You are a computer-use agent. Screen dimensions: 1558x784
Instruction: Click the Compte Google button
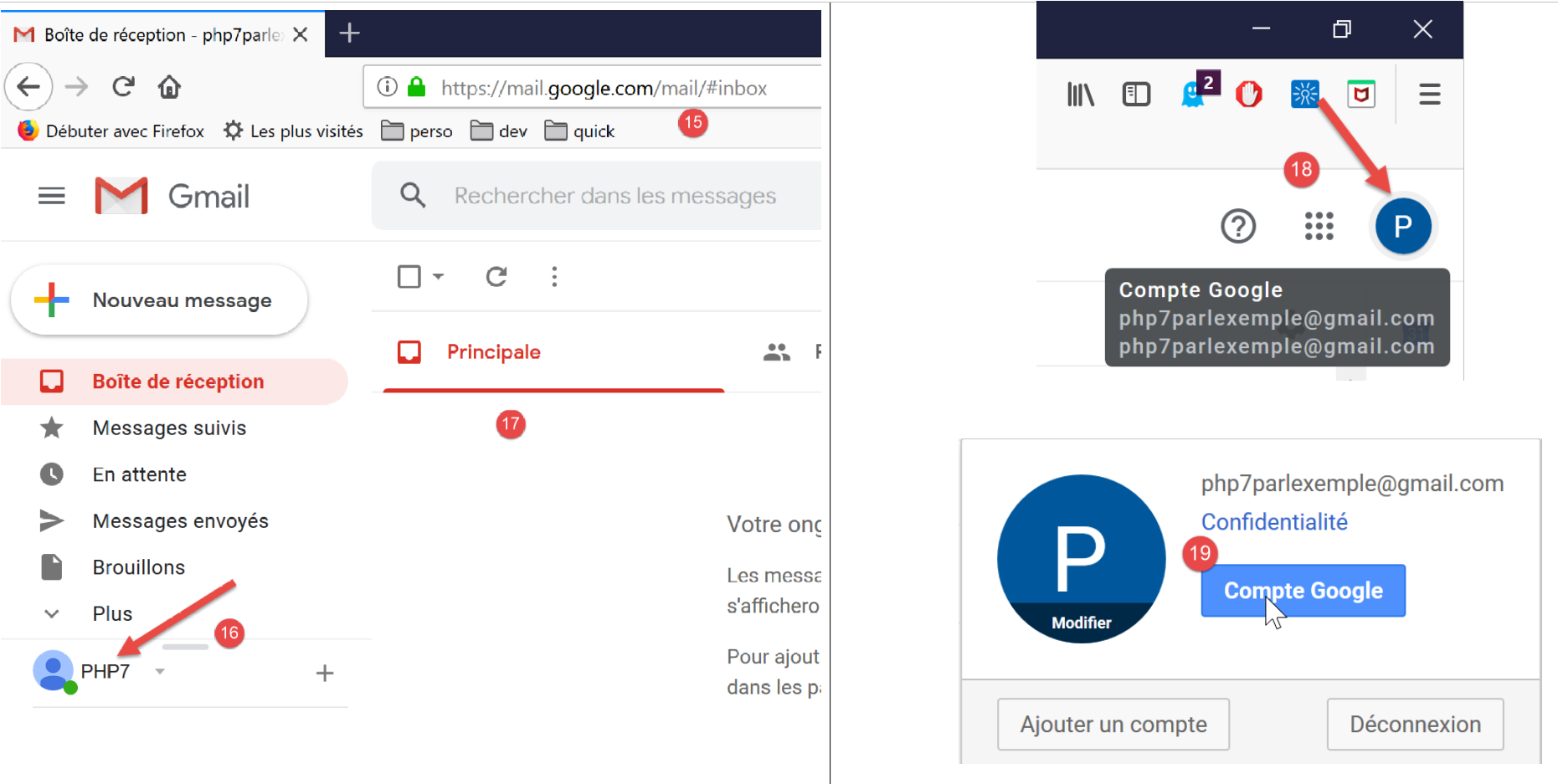(x=1303, y=591)
